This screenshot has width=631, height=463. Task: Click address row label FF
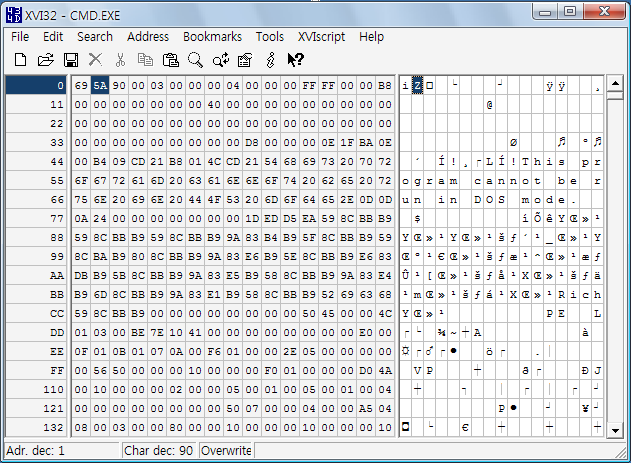(x=36, y=370)
